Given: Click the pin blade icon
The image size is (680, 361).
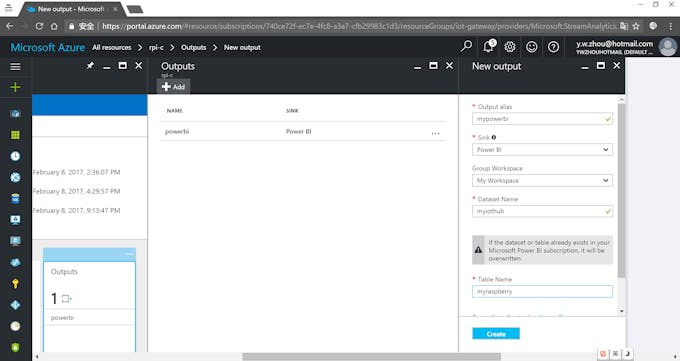Looking at the screenshot, I should click(90, 66).
